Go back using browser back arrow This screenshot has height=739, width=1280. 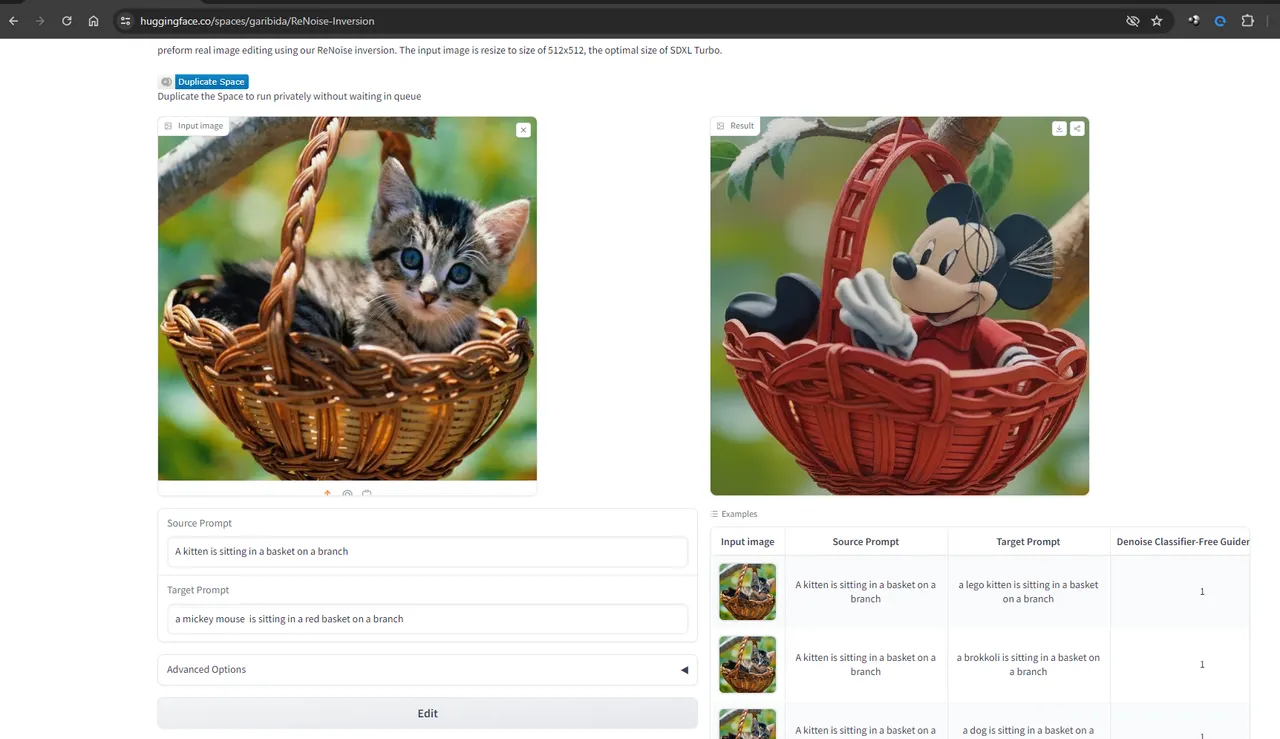[14, 20]
